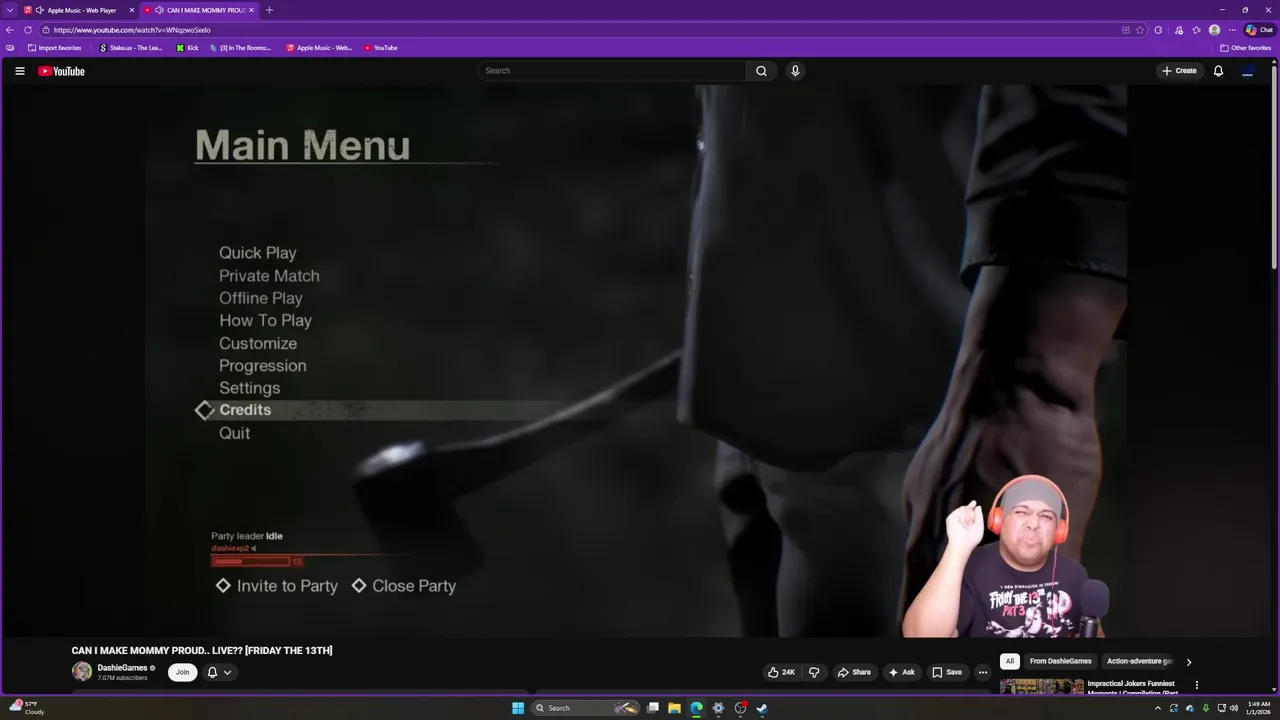1280x720 pixels.
Task: Open browser settings and more ellipsis
Action: pyautogui.click(x=1232, y=30)
